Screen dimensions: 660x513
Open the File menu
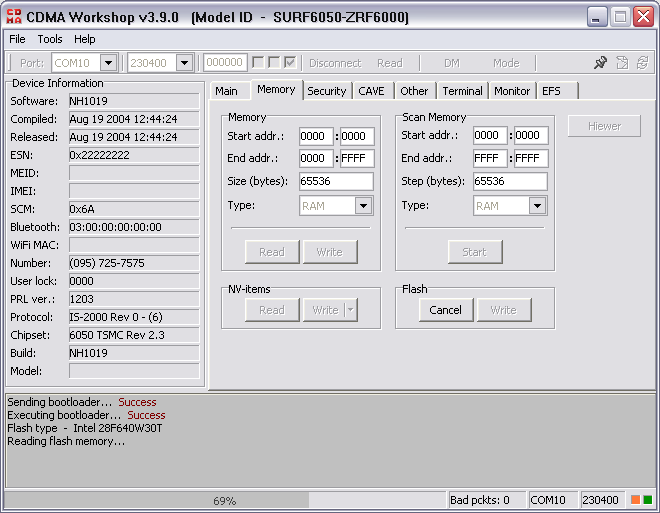17,39
